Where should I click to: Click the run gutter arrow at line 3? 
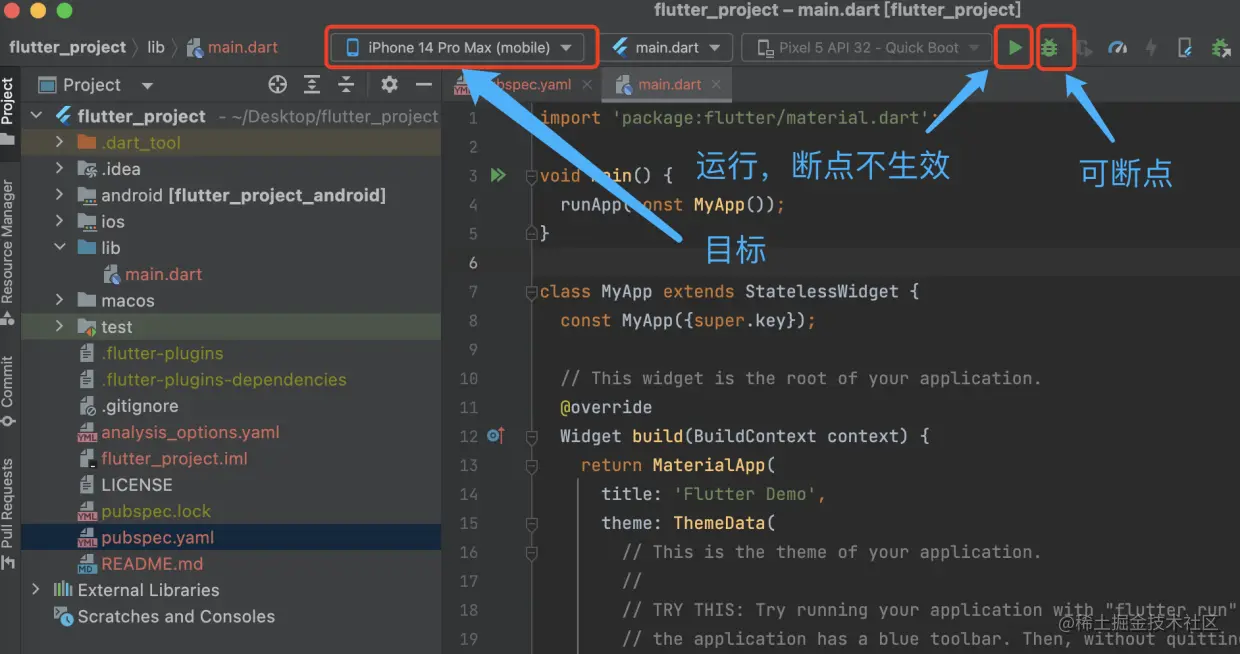pyautogui.click(x=498, y=175)
